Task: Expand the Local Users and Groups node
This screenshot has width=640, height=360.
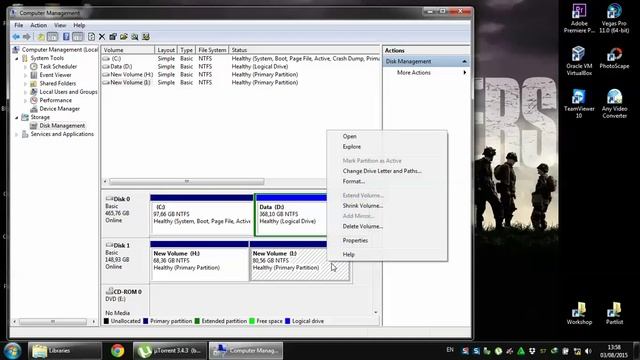Action: (25, 92)
